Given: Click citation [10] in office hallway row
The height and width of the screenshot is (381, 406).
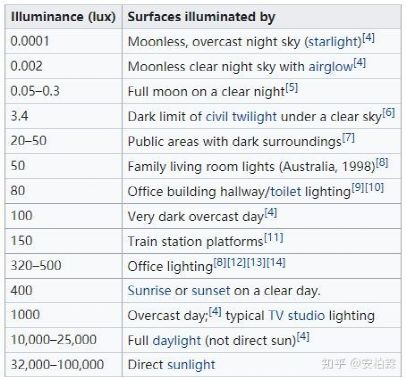Looking at the screenshot, I should [x=374, y=188].
